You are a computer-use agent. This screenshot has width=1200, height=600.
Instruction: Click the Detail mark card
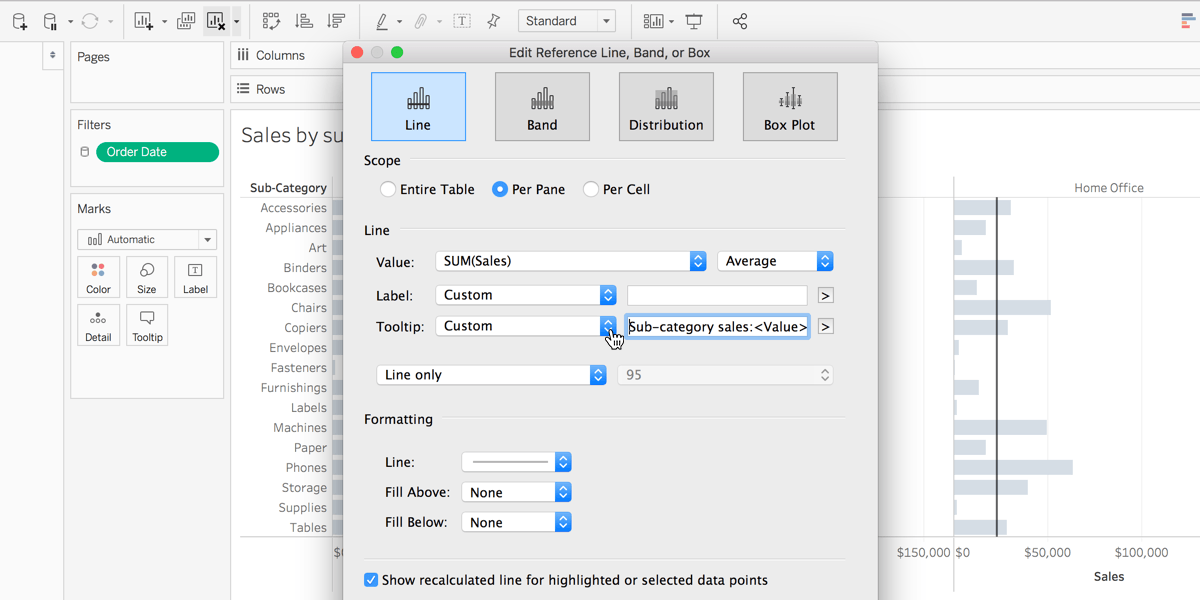pyautogui.click(x=98, y=326)
